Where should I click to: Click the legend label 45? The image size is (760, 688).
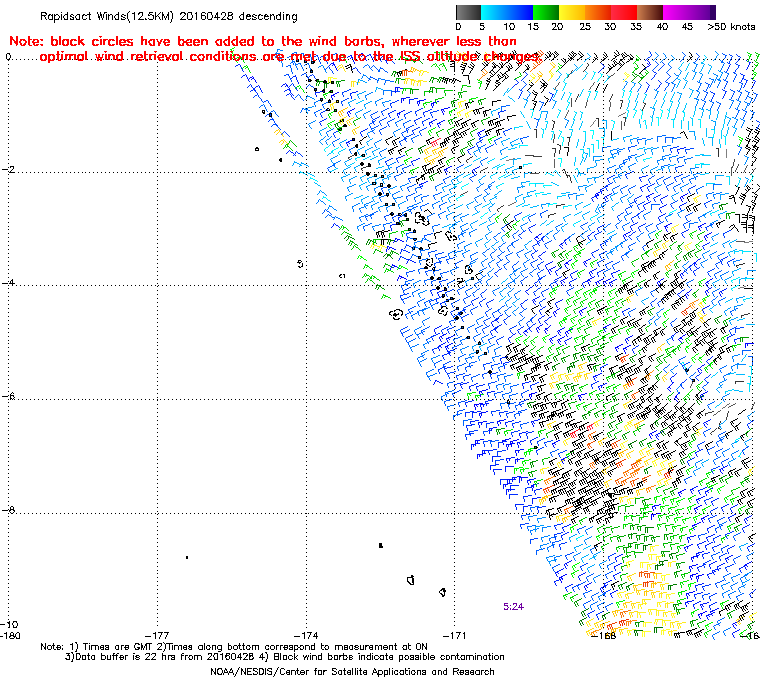[x=687, y=27]
